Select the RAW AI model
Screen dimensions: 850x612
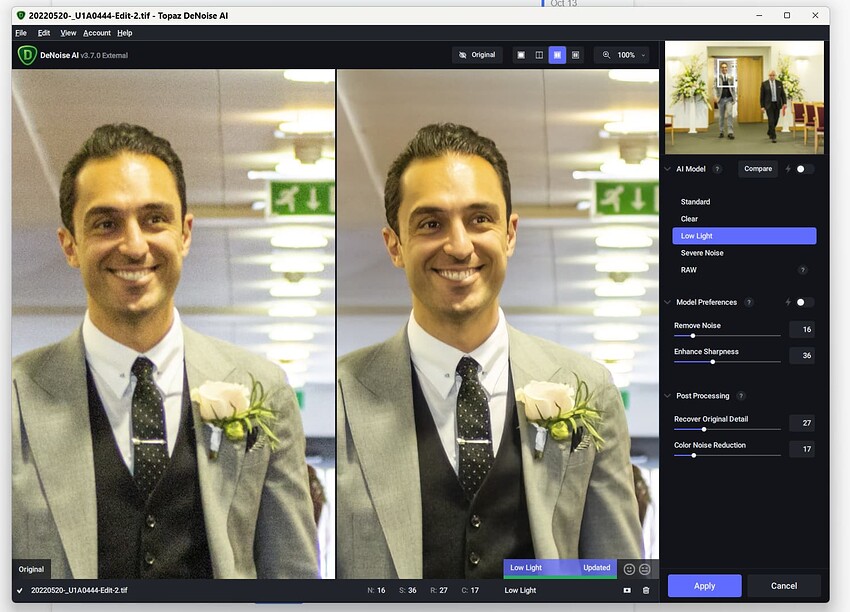[x=744, y=270]
